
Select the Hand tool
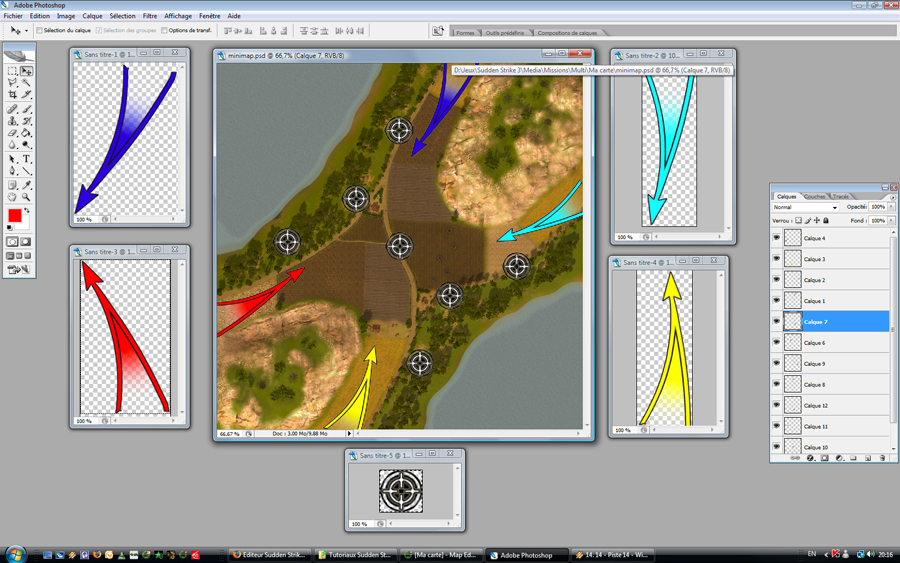point(12,197)
